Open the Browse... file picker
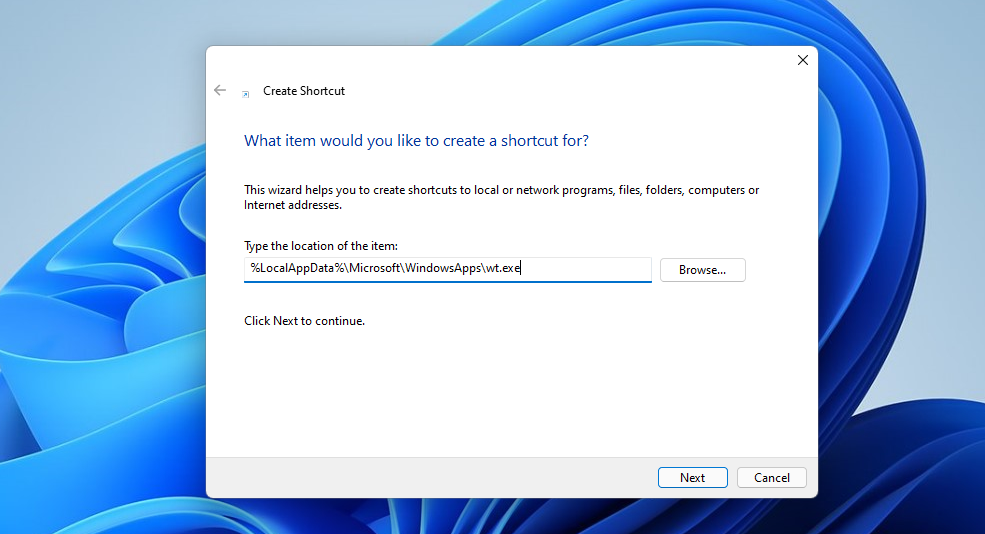The height and width of the screenshot is (534, 985). 702,270
